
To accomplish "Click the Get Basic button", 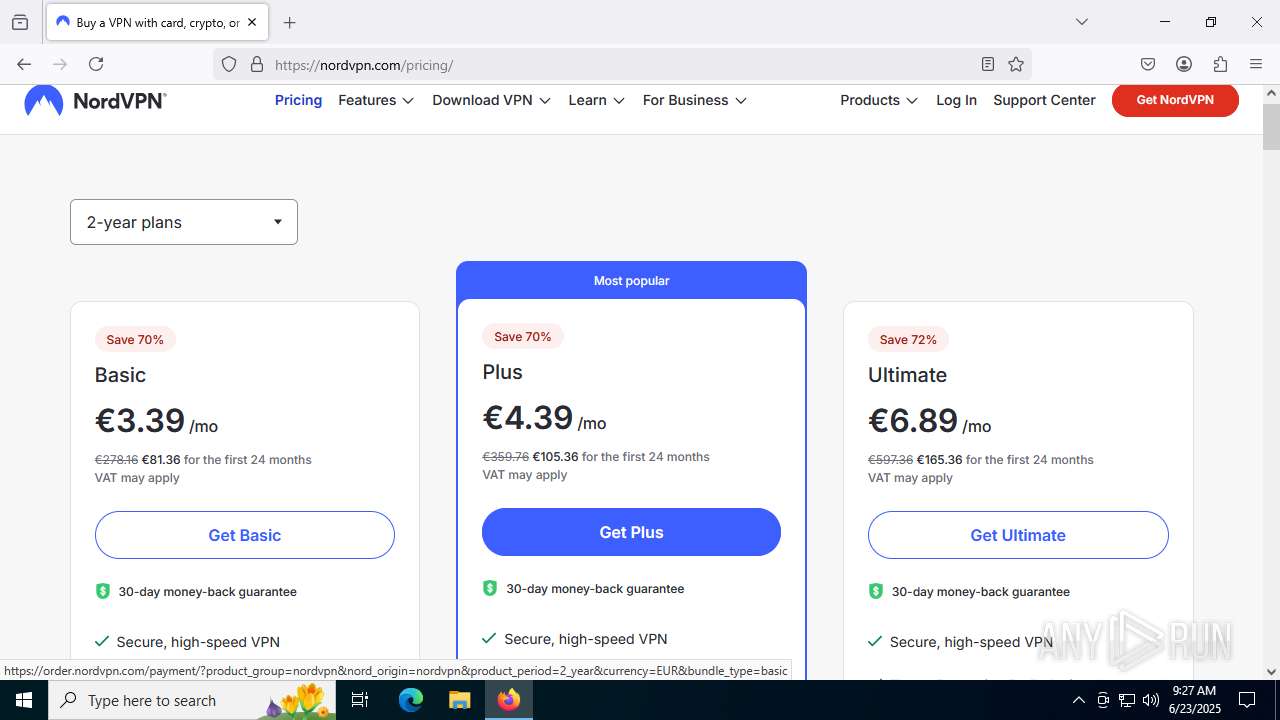I will click(245, 535).
